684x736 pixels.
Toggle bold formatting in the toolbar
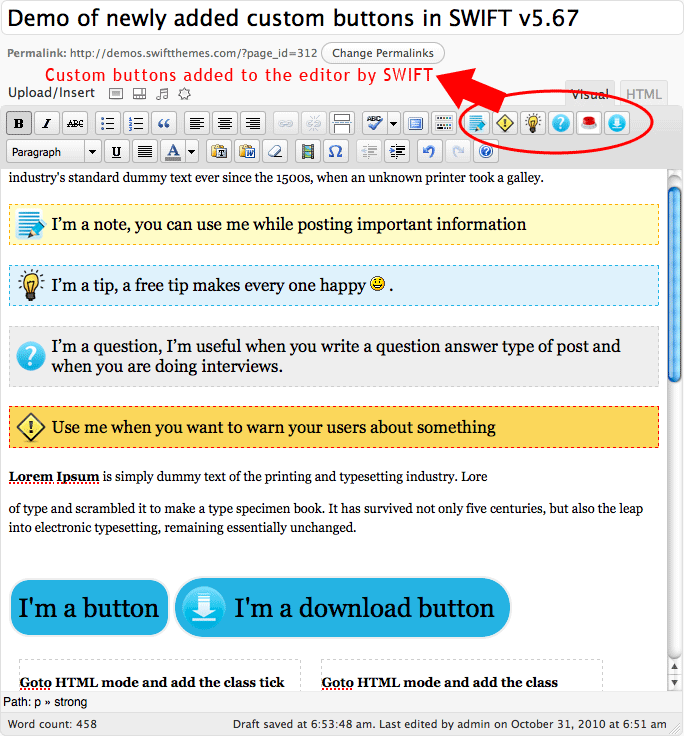point(19,123)
